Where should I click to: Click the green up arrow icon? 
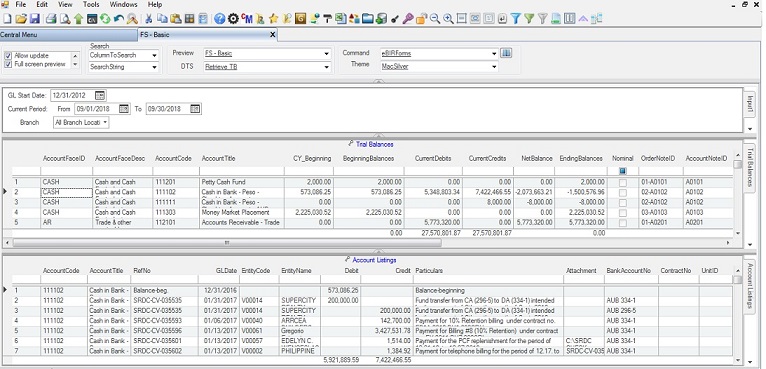point(78,19)
